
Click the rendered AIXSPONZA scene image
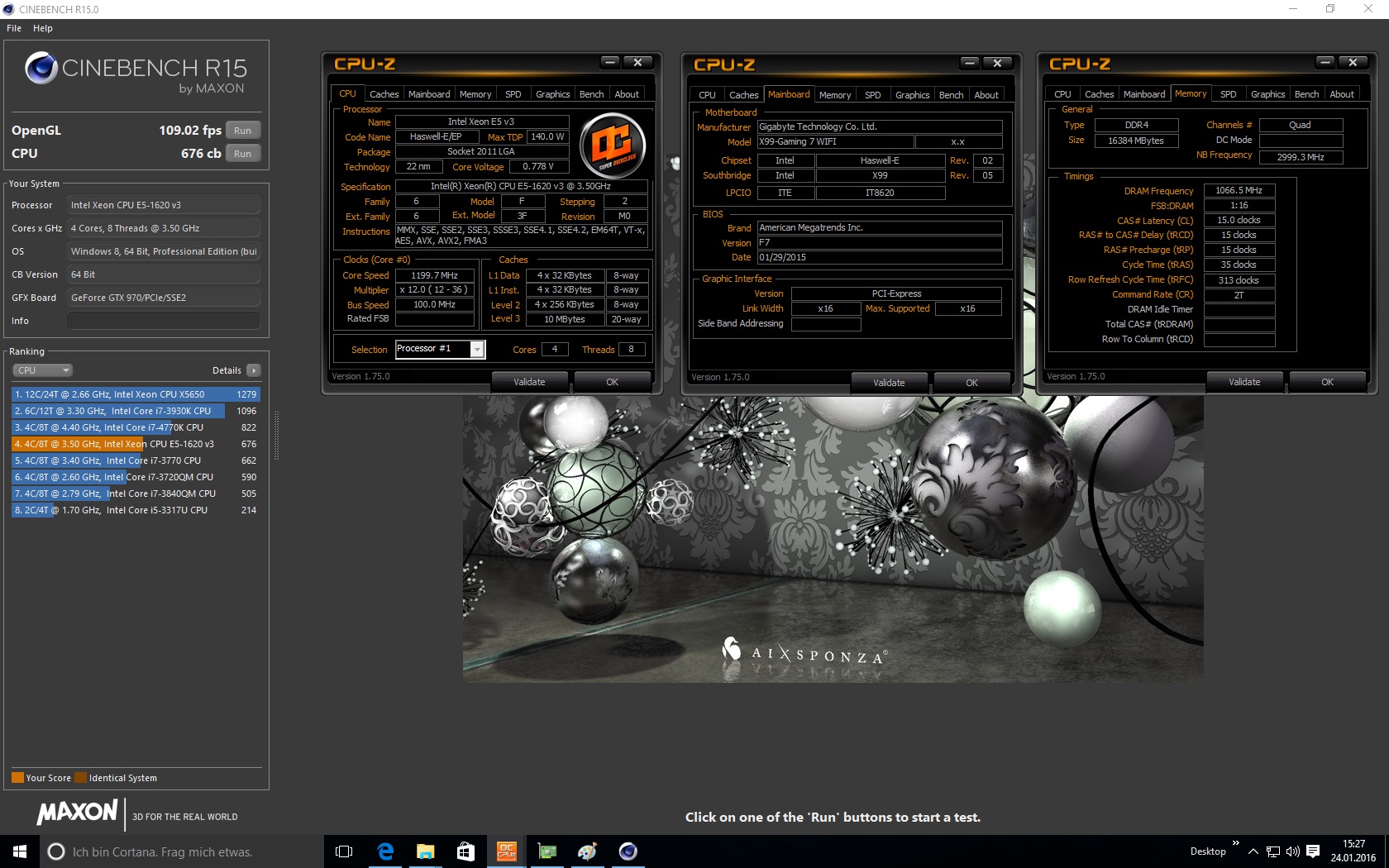point(833,539)
